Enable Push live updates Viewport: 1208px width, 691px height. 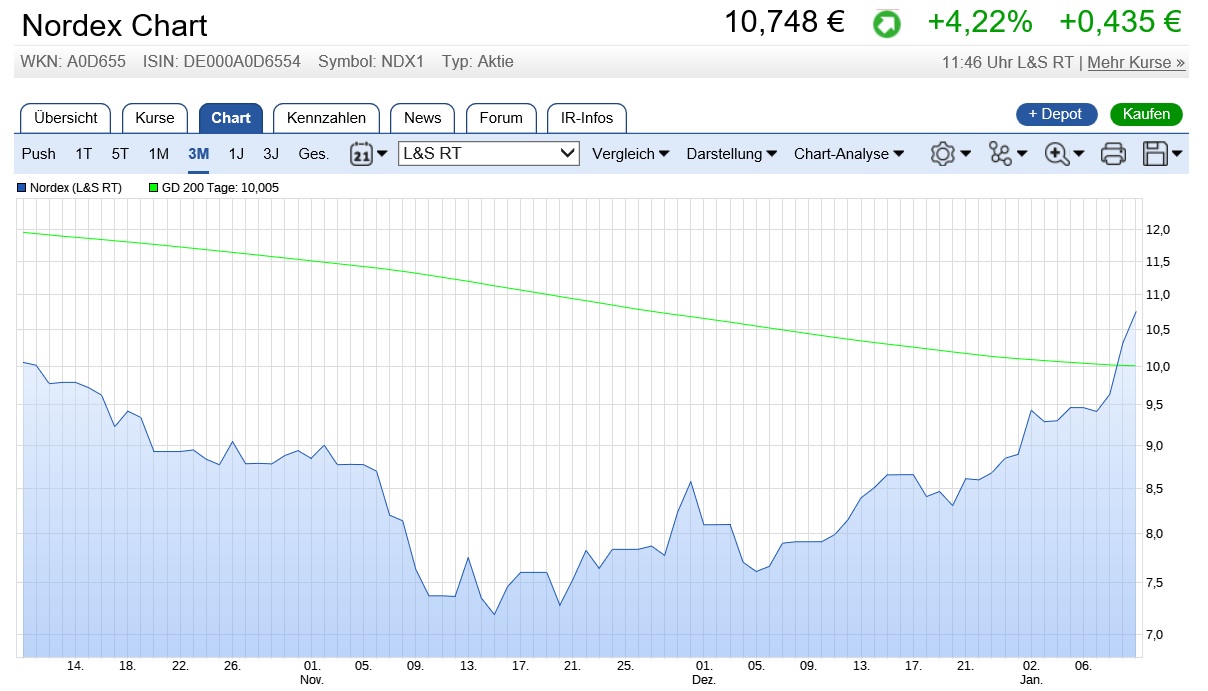[39, 154]
